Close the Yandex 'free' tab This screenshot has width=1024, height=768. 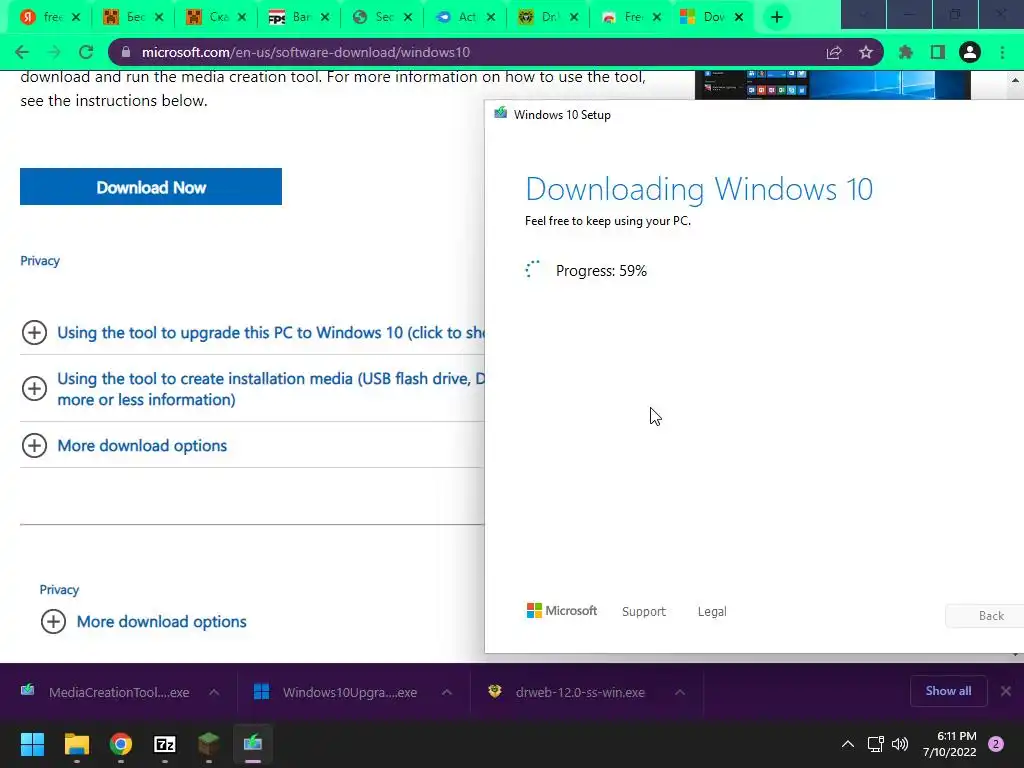[x=76, y=18]
